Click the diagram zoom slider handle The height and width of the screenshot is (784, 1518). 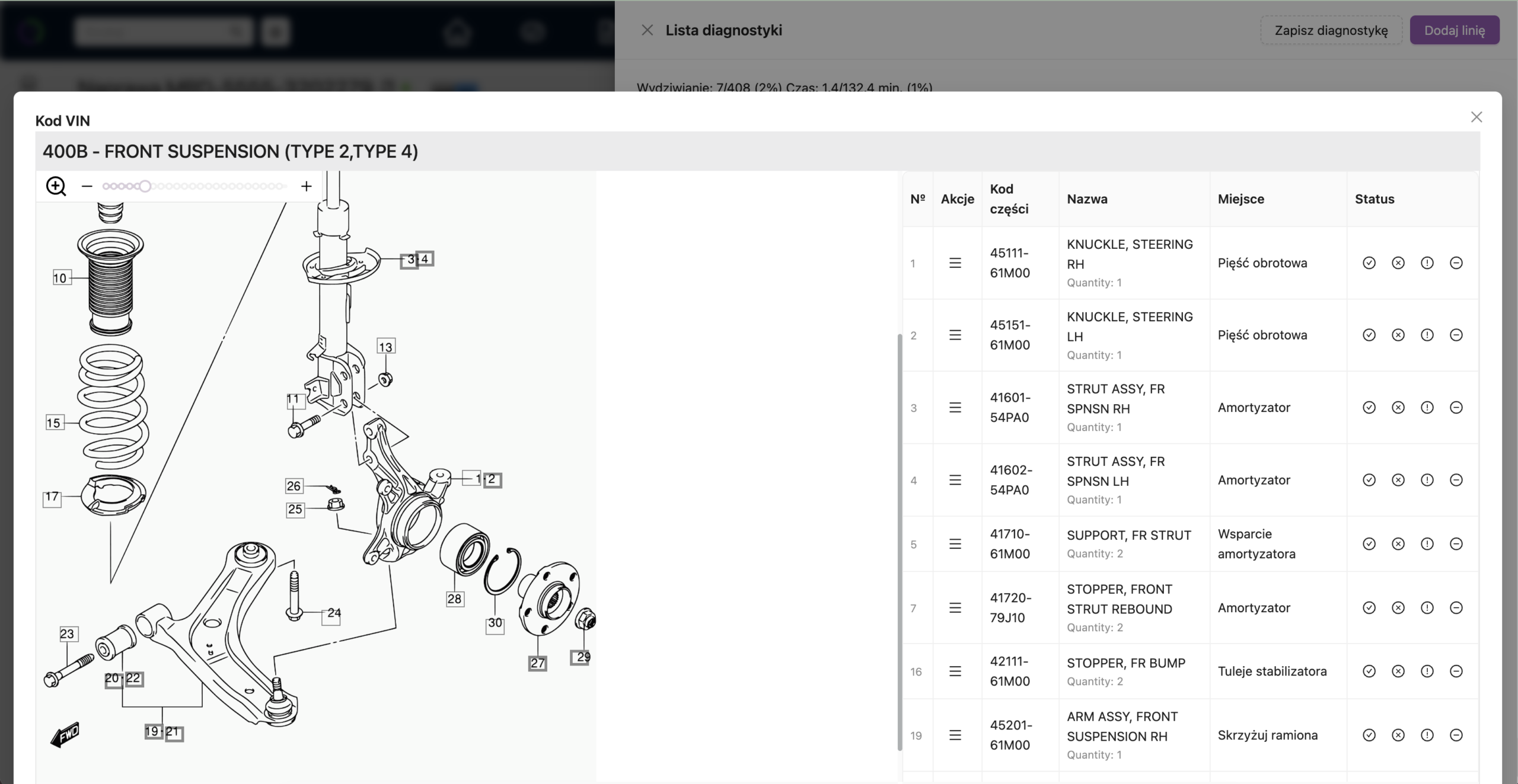pyautogui.click(x=145, y=186)
